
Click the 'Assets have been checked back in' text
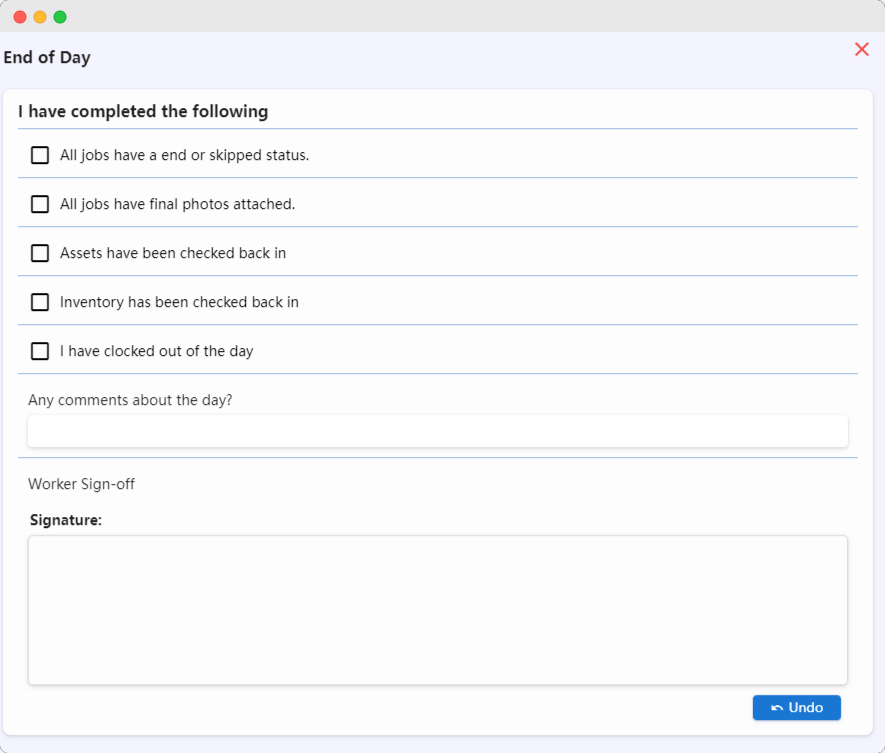tap(173, 253)
